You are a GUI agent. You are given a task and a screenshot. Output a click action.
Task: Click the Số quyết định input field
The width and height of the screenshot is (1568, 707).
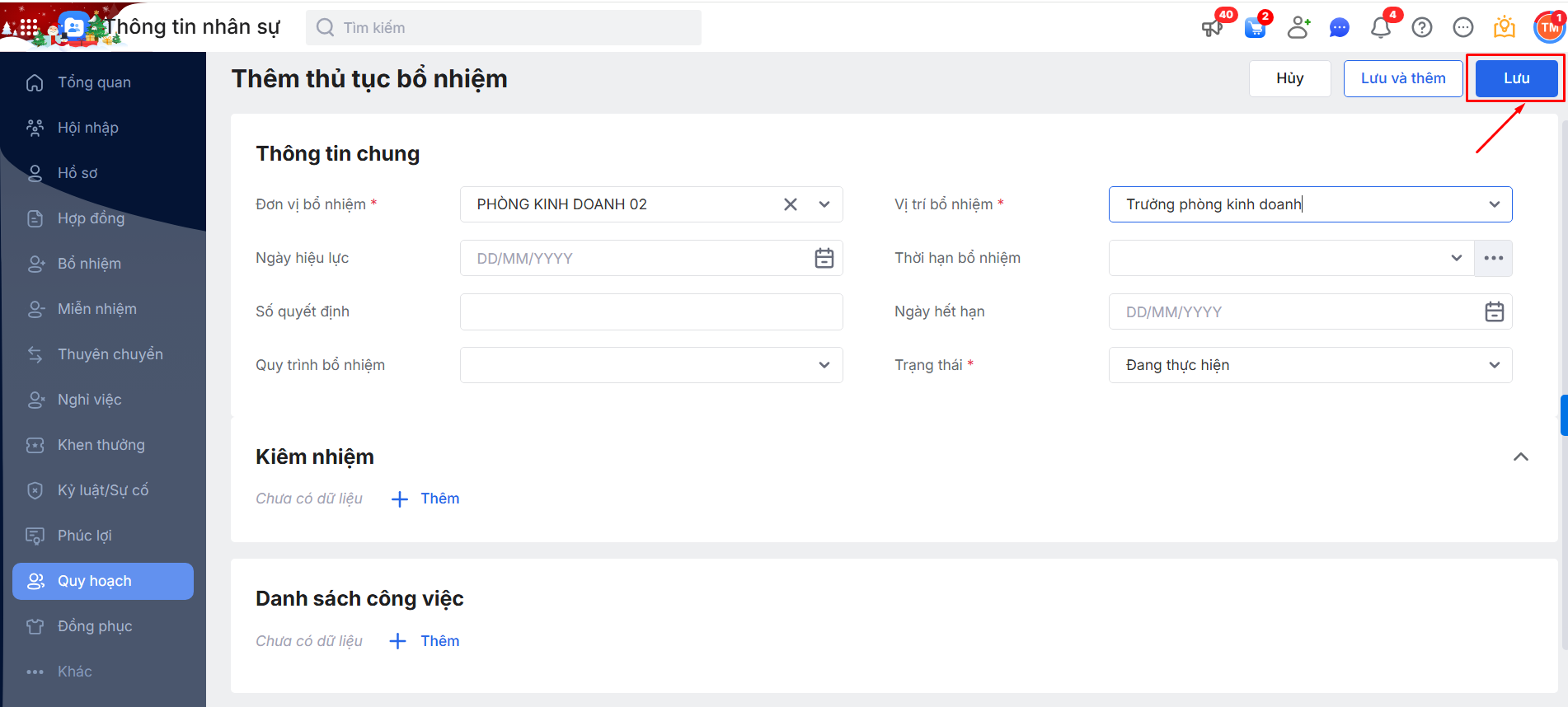tap(650, 311)
